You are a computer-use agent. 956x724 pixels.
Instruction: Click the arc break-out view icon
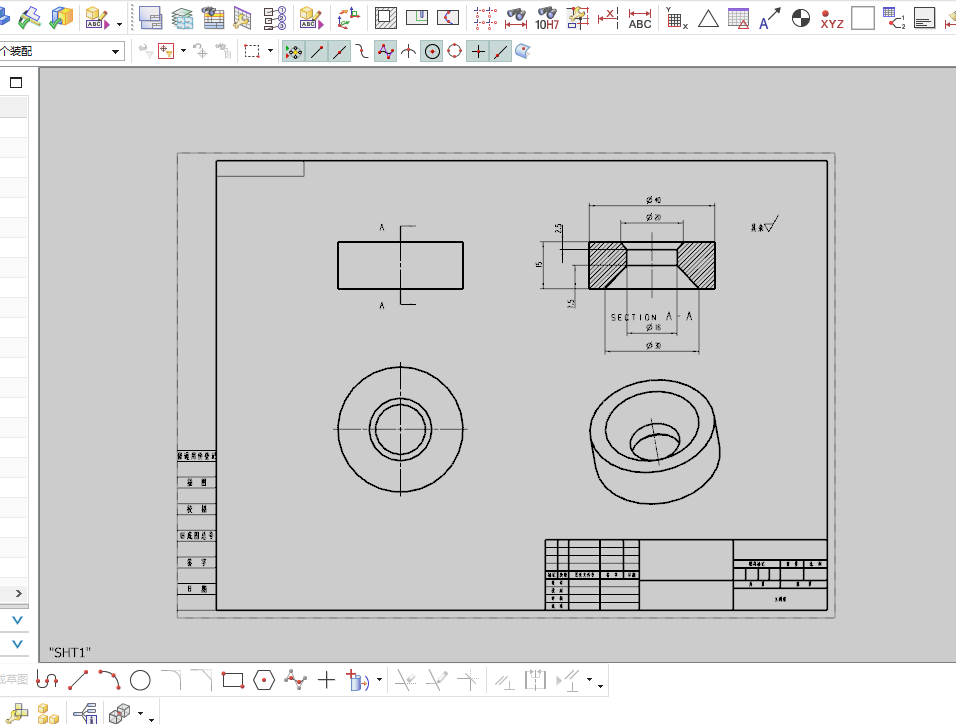pos(448,18)
